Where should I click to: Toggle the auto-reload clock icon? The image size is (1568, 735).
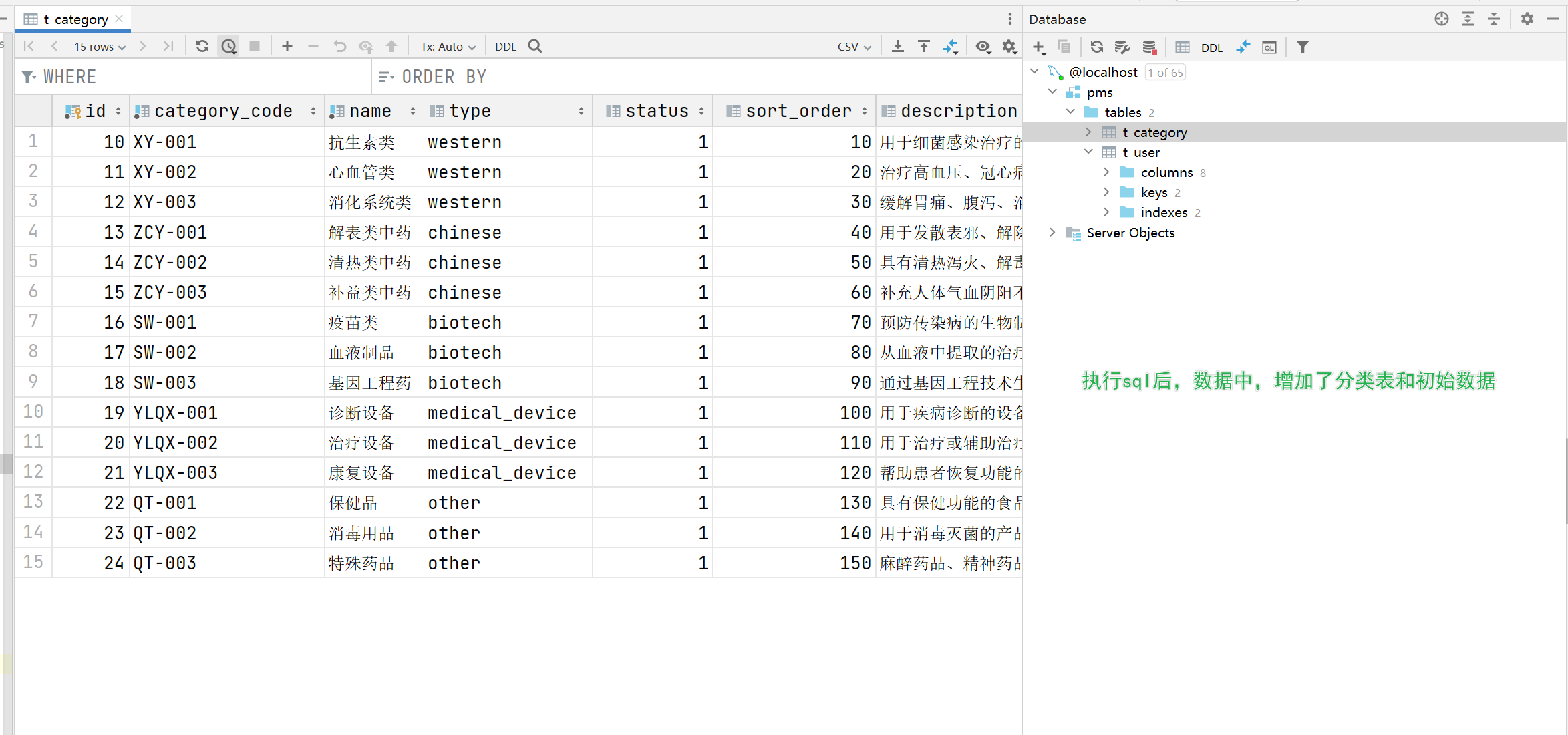point(229,46)
